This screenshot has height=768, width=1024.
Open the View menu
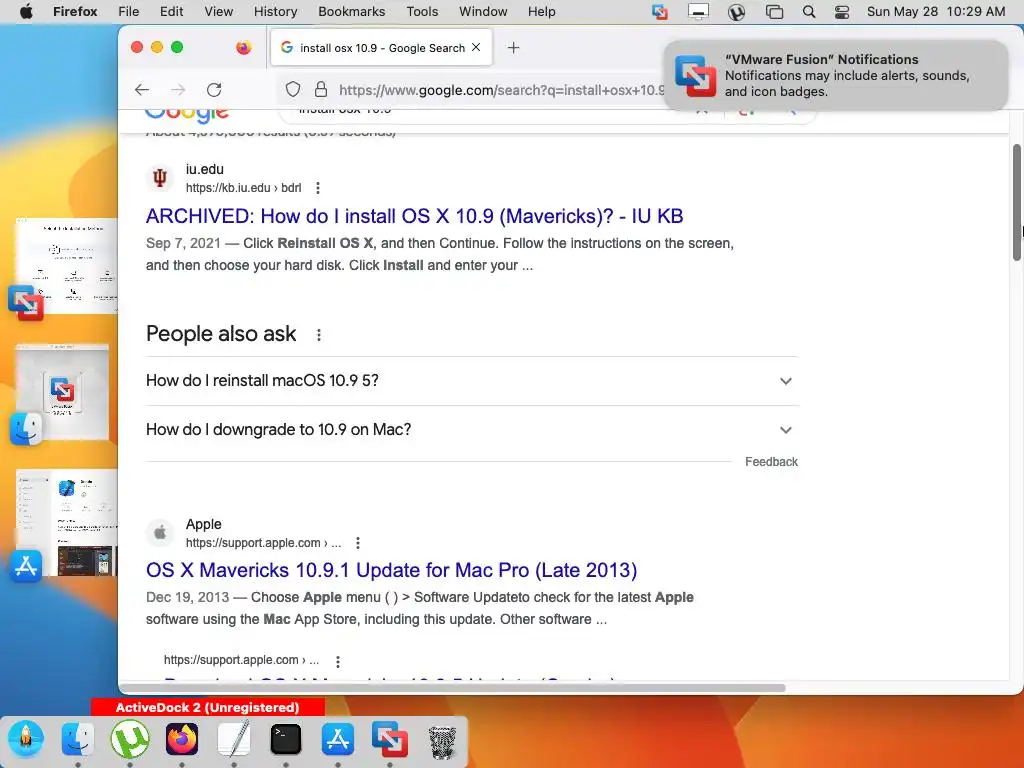[x=218, y=11]
